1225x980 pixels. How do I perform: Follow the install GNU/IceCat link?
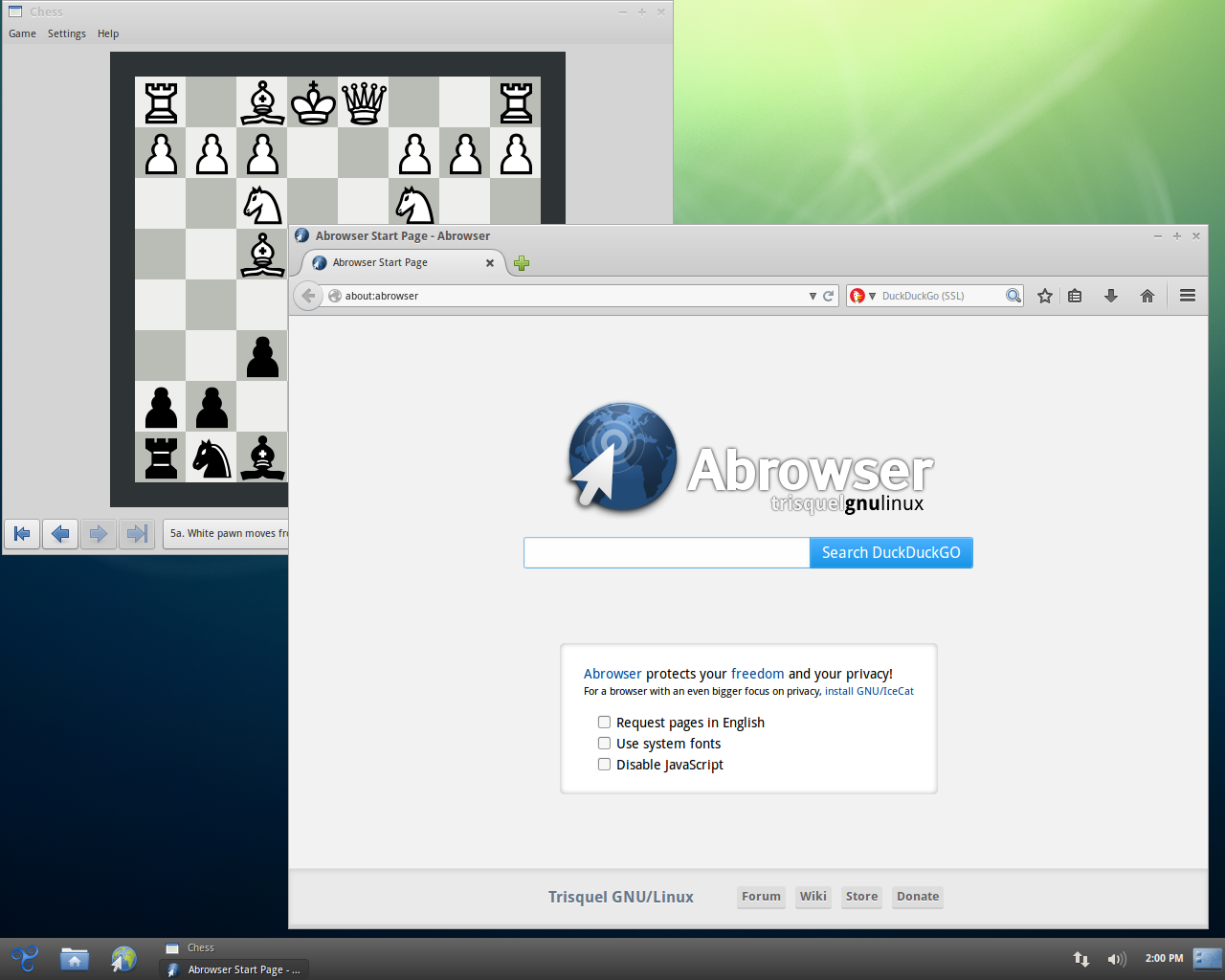tap(869, 691)
